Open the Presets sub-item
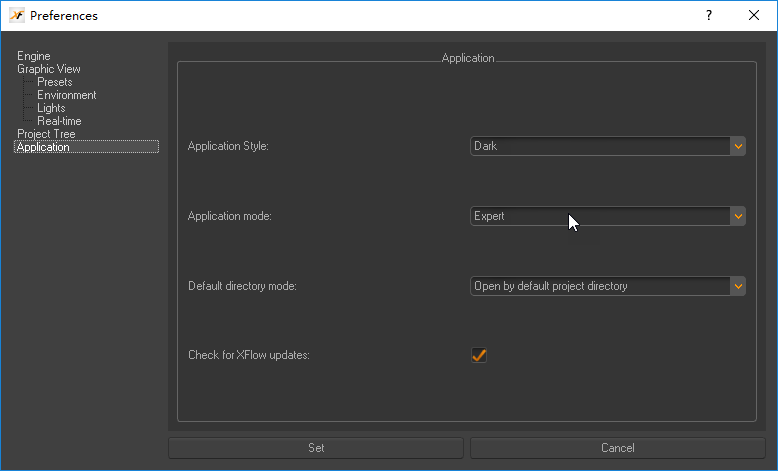 pyautogui.click(x=54, y=82)
